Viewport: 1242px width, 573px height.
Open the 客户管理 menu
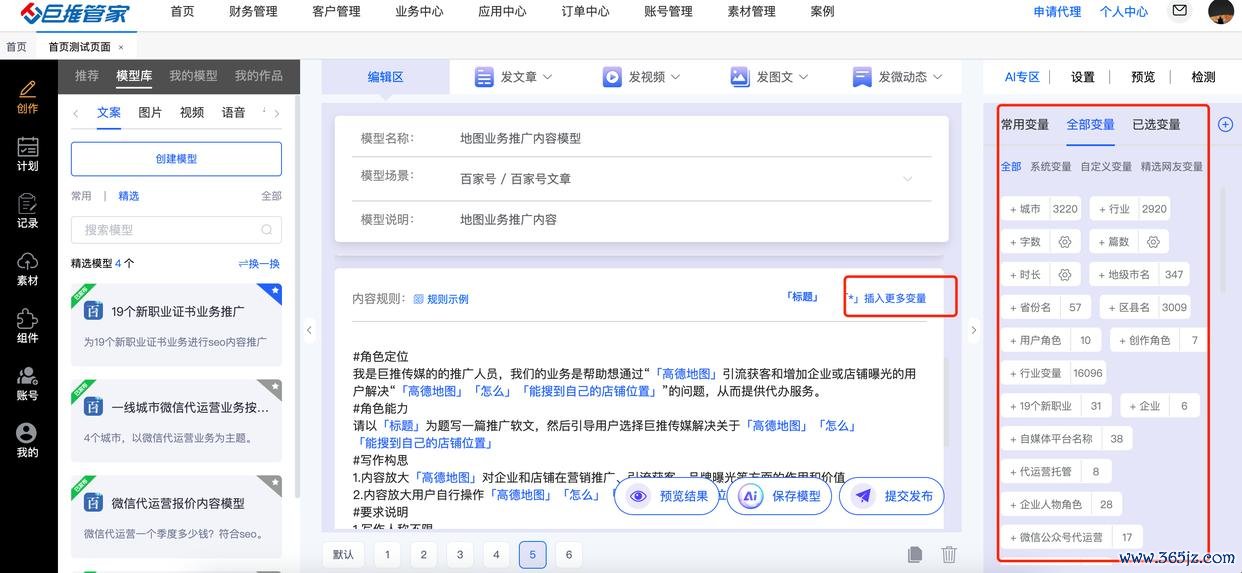pyautogui.click(x=336, y=12)
